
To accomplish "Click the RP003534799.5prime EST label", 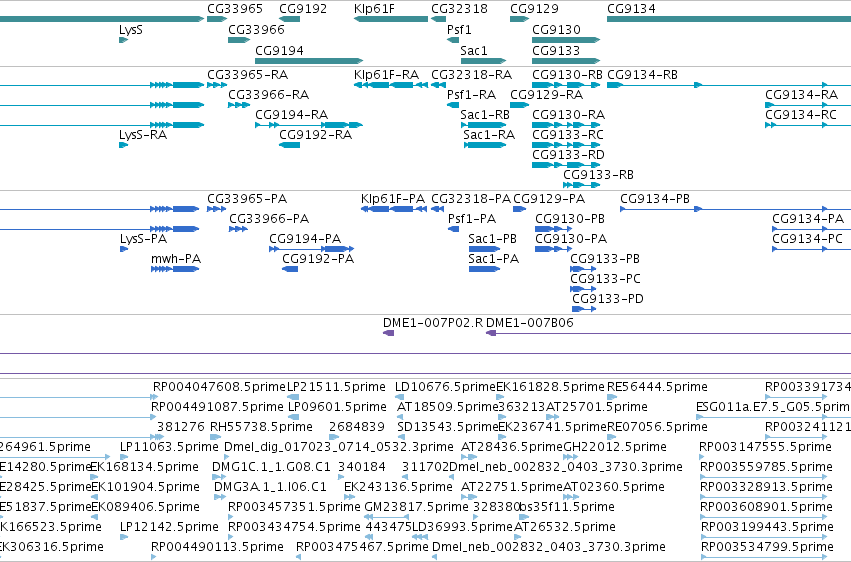I will click(x=767, y=547).
